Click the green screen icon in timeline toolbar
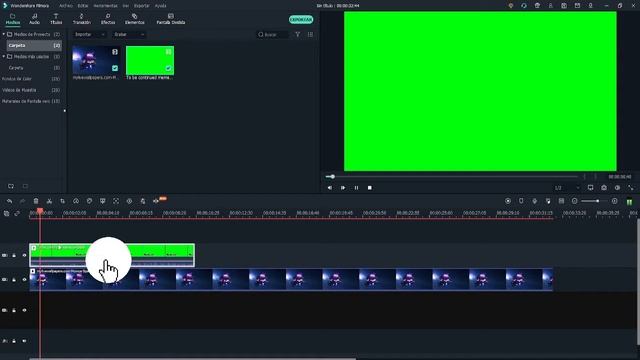 (103, 201)
